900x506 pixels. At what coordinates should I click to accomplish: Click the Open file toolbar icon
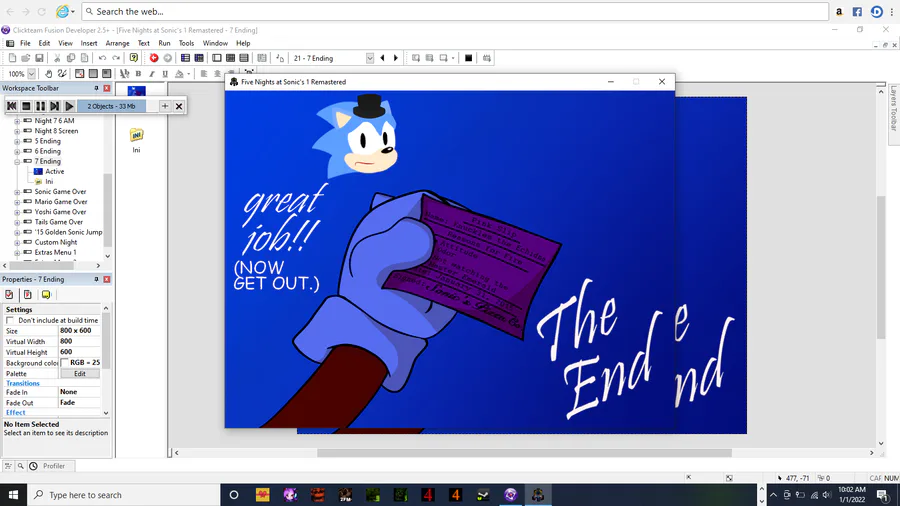(x=25, y=58)
